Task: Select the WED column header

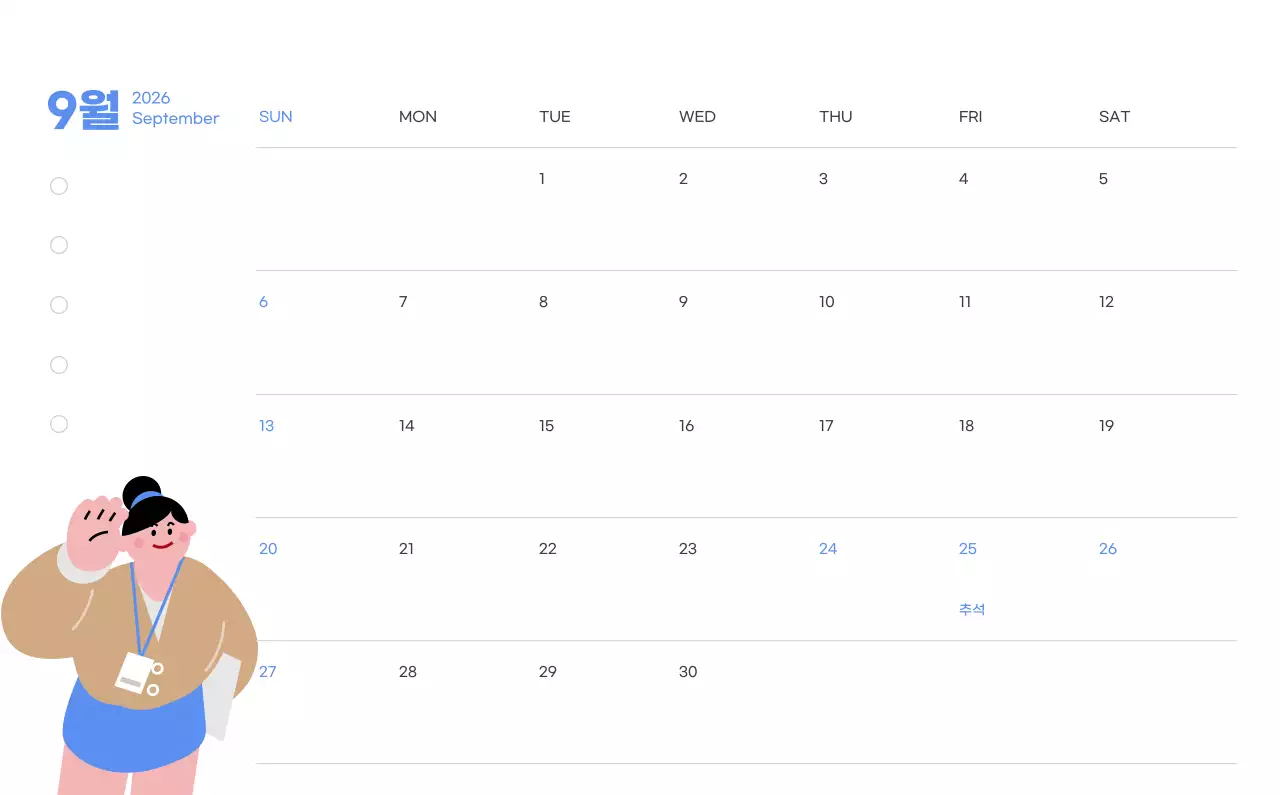Action: 697,117
